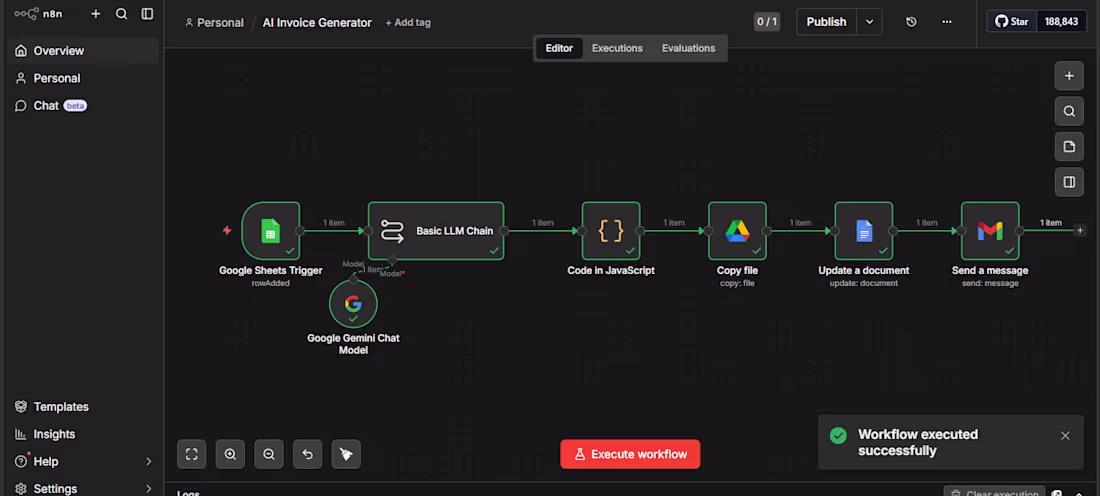Image resolution: width=1100 pixels, height=496 pixels.
Task: Click the Model connector diamond on LLM Chain
Action: point(392,260)
